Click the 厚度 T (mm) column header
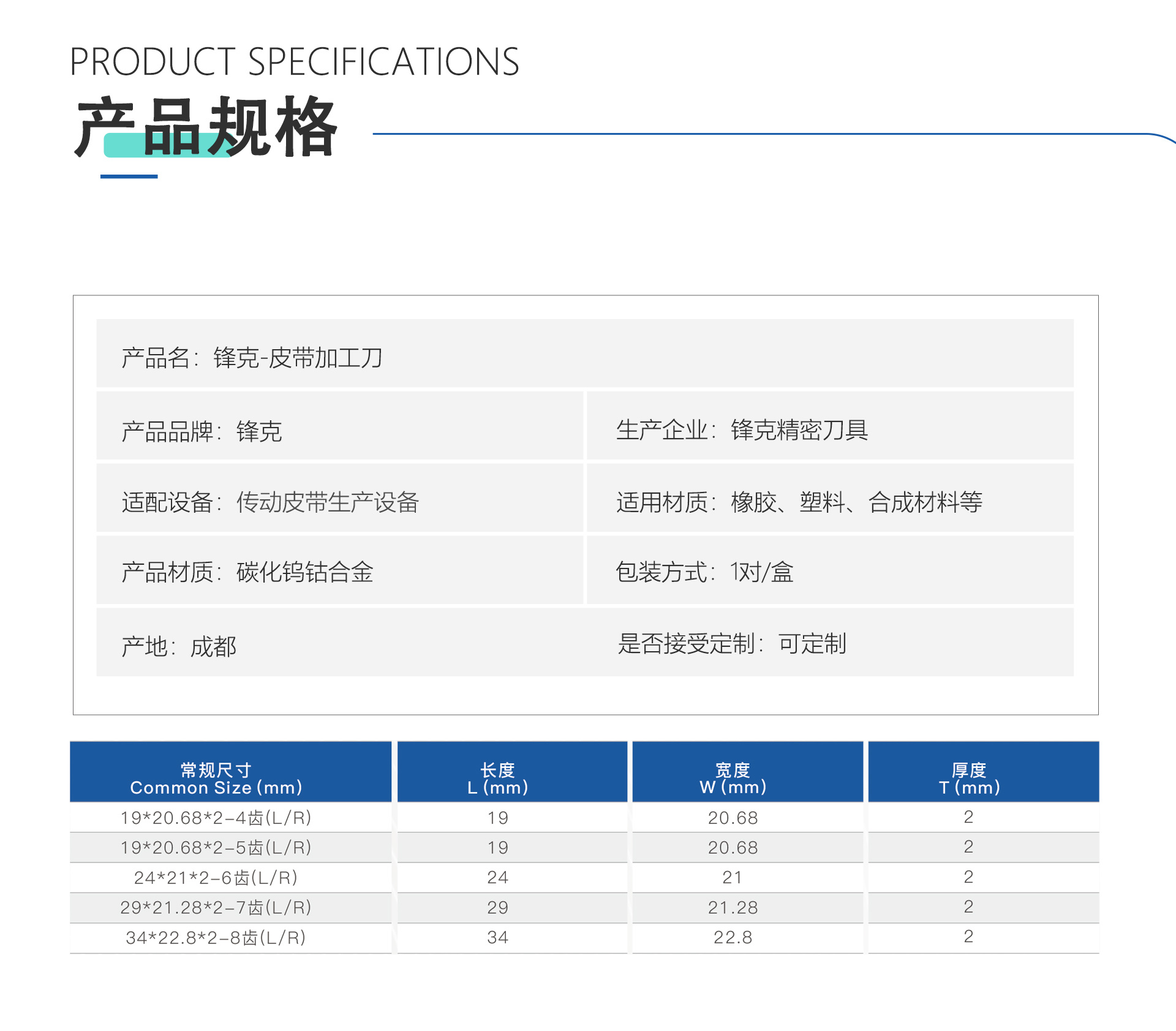Screen dimensions: 1176x1031 984,772
